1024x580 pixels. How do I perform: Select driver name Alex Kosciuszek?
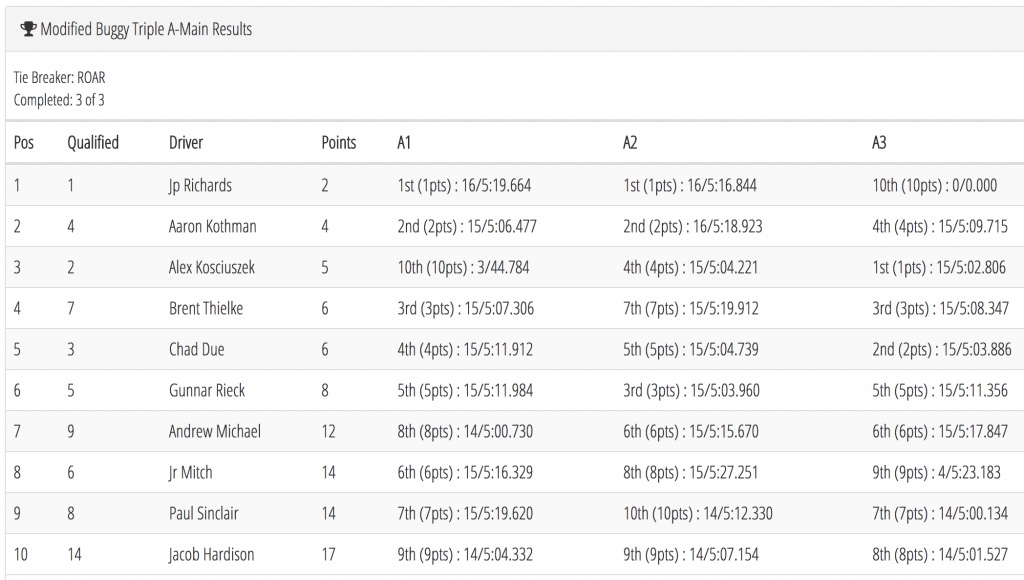212,267
